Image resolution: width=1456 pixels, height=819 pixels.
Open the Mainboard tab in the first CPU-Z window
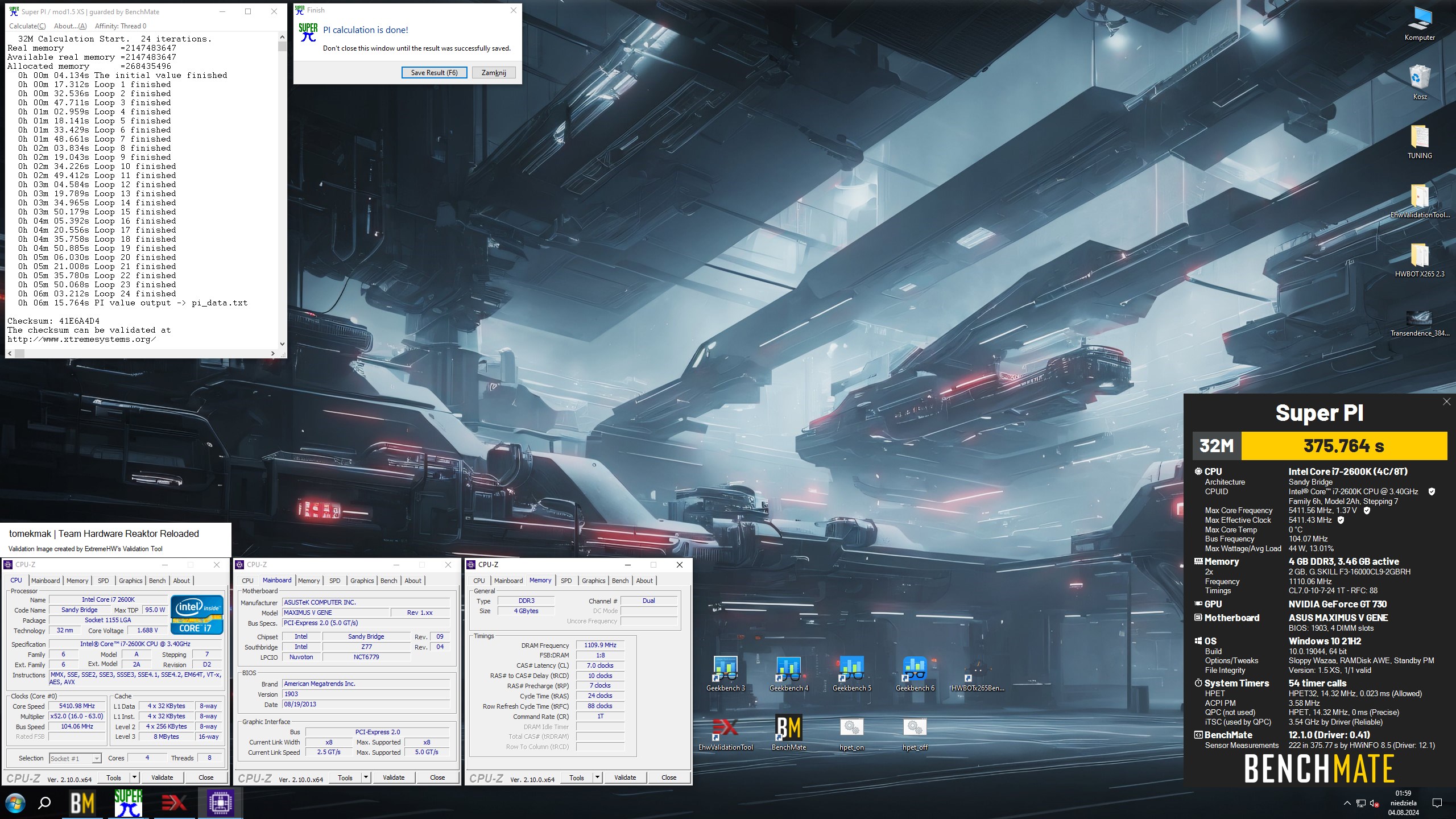tap(45, 580)
